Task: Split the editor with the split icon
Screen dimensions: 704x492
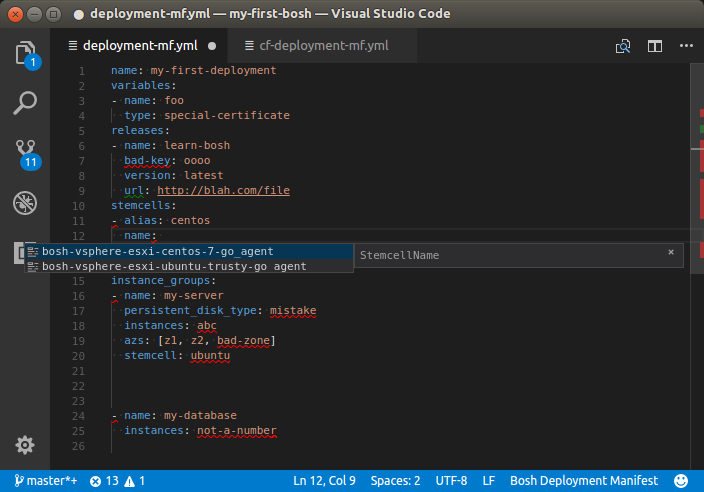Action: [655, 46]
